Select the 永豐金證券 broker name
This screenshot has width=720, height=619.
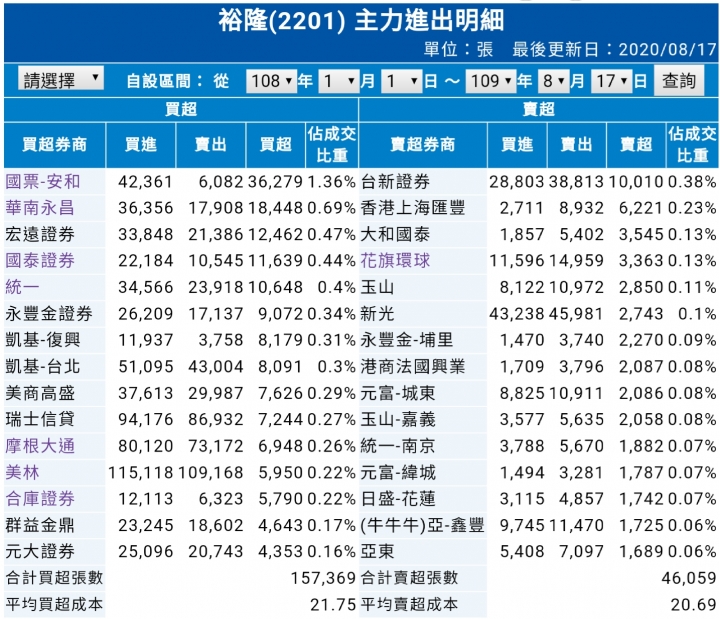pyautogui.click(x=49, y=314)
